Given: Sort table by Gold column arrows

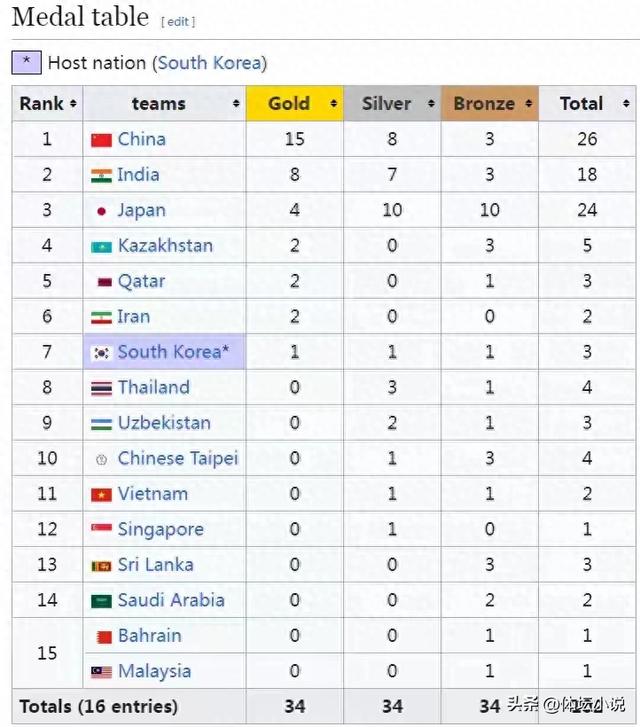Looking at the screenshot, I should (333, 104).
